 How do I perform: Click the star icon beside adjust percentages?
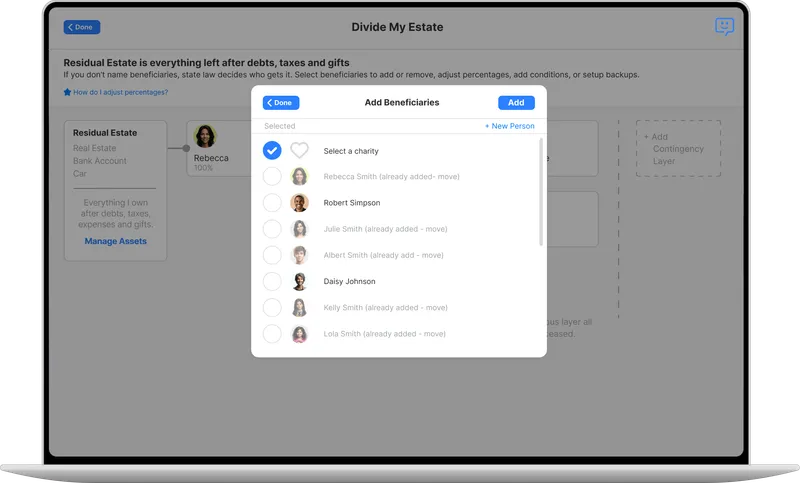67,92
